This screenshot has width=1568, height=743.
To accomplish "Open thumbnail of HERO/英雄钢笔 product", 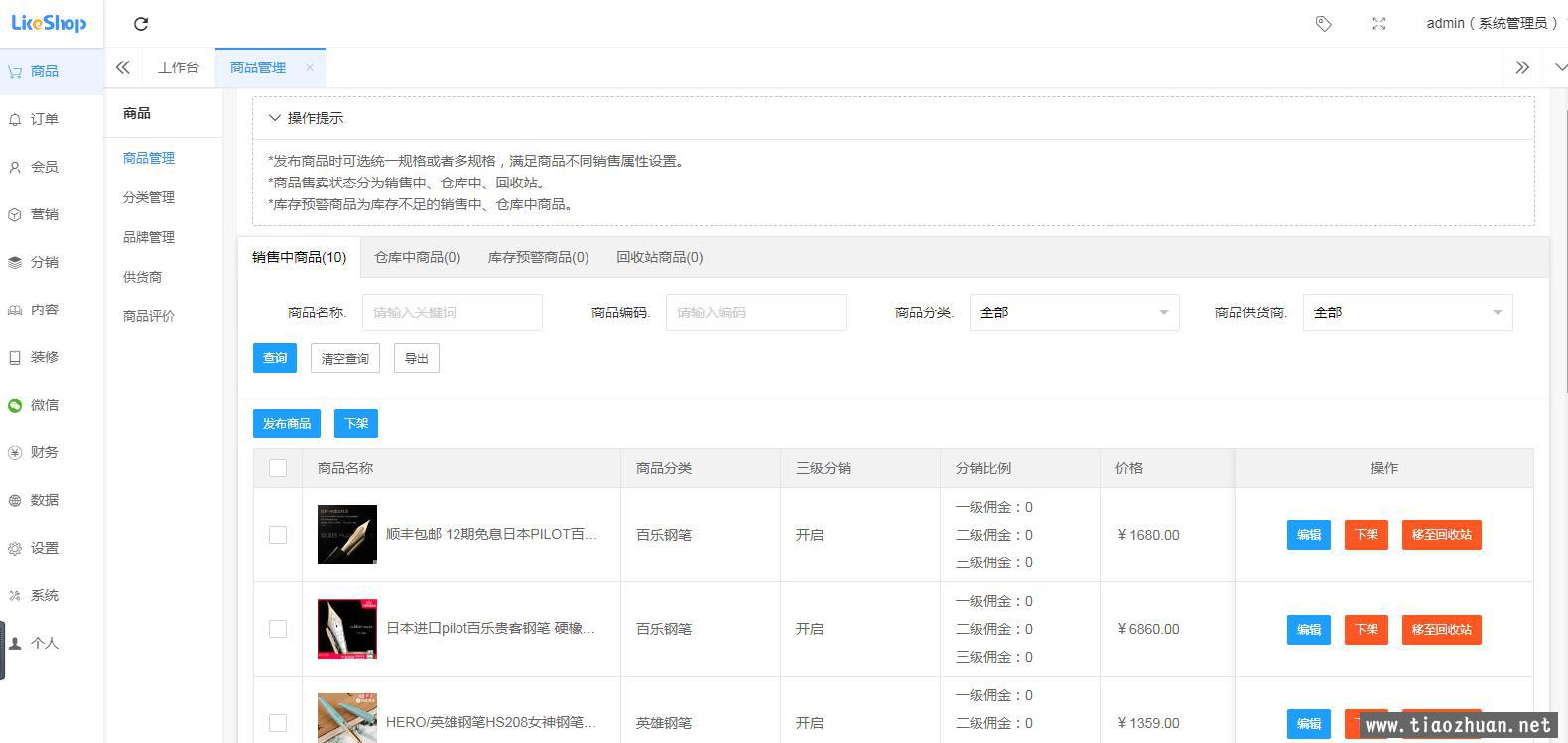I will tap(347, 718).
